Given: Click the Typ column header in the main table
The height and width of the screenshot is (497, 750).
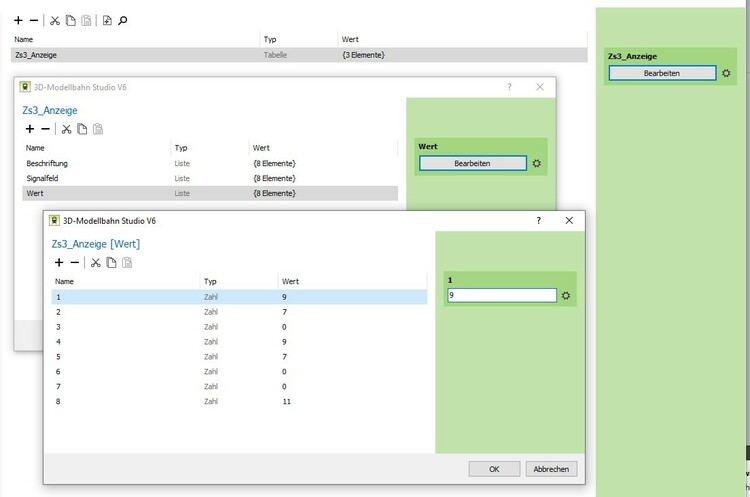Looking at the screenshot, I should [298, 39].
